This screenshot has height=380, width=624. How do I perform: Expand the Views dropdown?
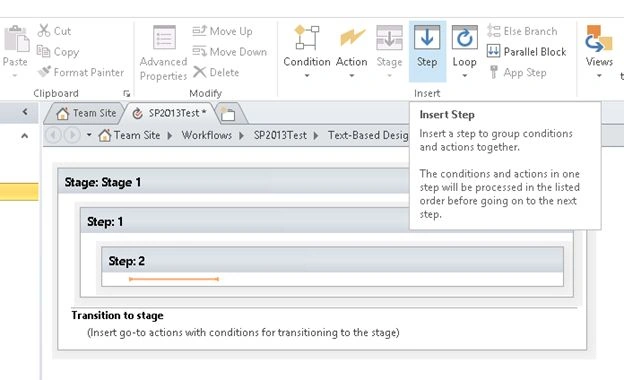pos(599,76)
